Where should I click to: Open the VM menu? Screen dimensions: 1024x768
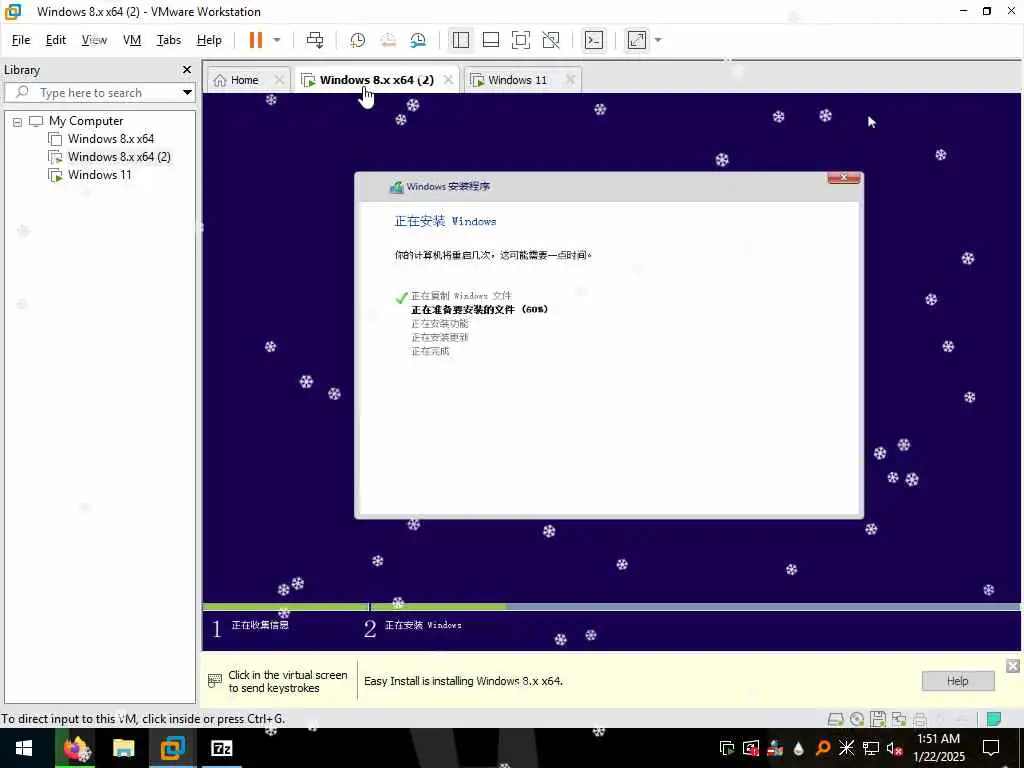click(132, 40)
